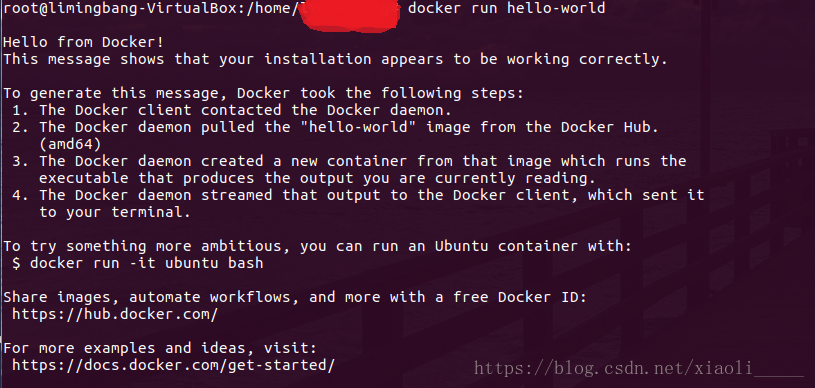Click step 1 'The Docker client contacted' line
Viewport: 815px width, 388px height.
pyautogui.click(x=232, y=110)
